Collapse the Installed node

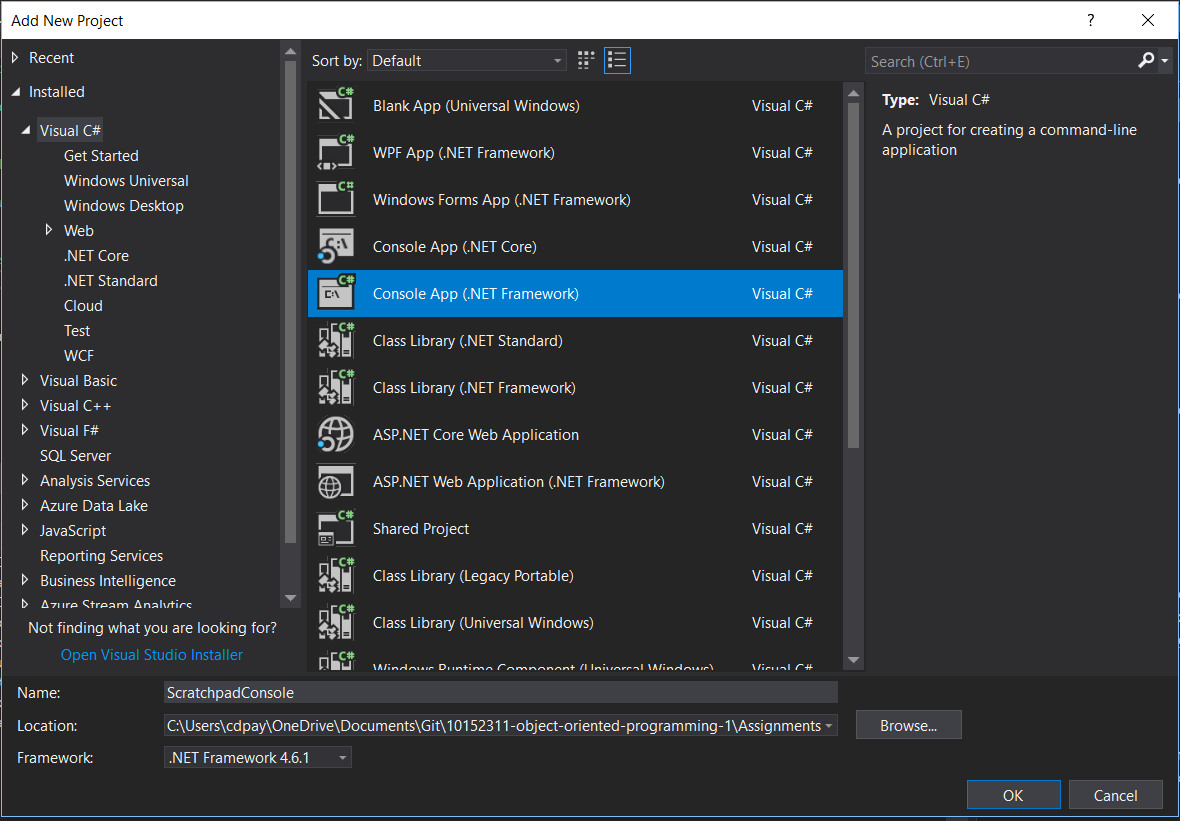[16, 92]
